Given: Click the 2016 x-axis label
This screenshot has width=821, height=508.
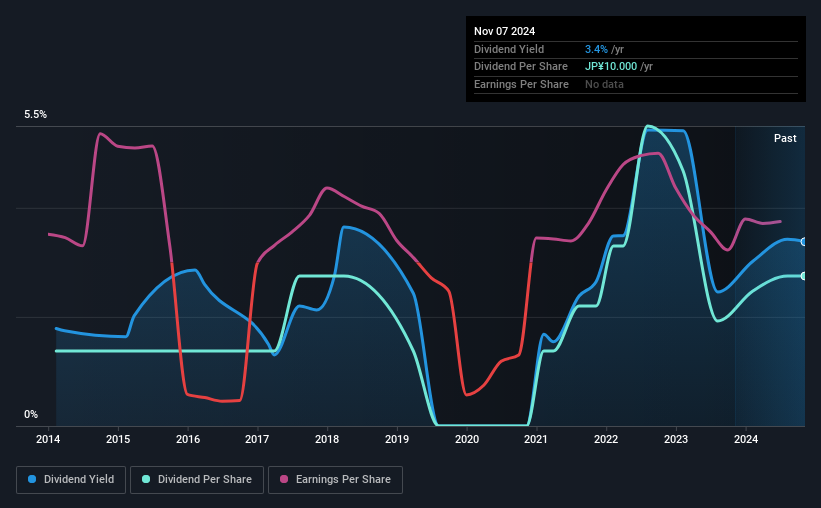Looking at the screenshot, I should click(x=187, y=439).
